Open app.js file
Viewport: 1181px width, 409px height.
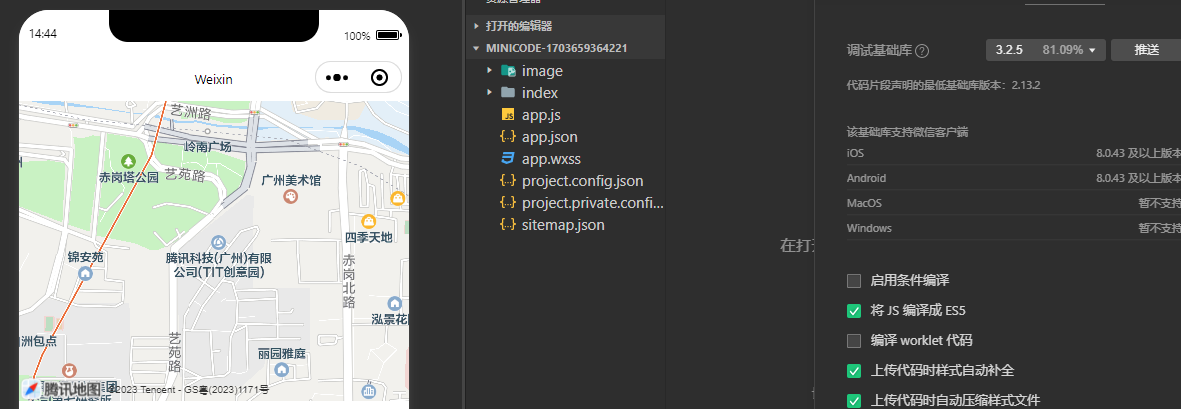(541, 115)
